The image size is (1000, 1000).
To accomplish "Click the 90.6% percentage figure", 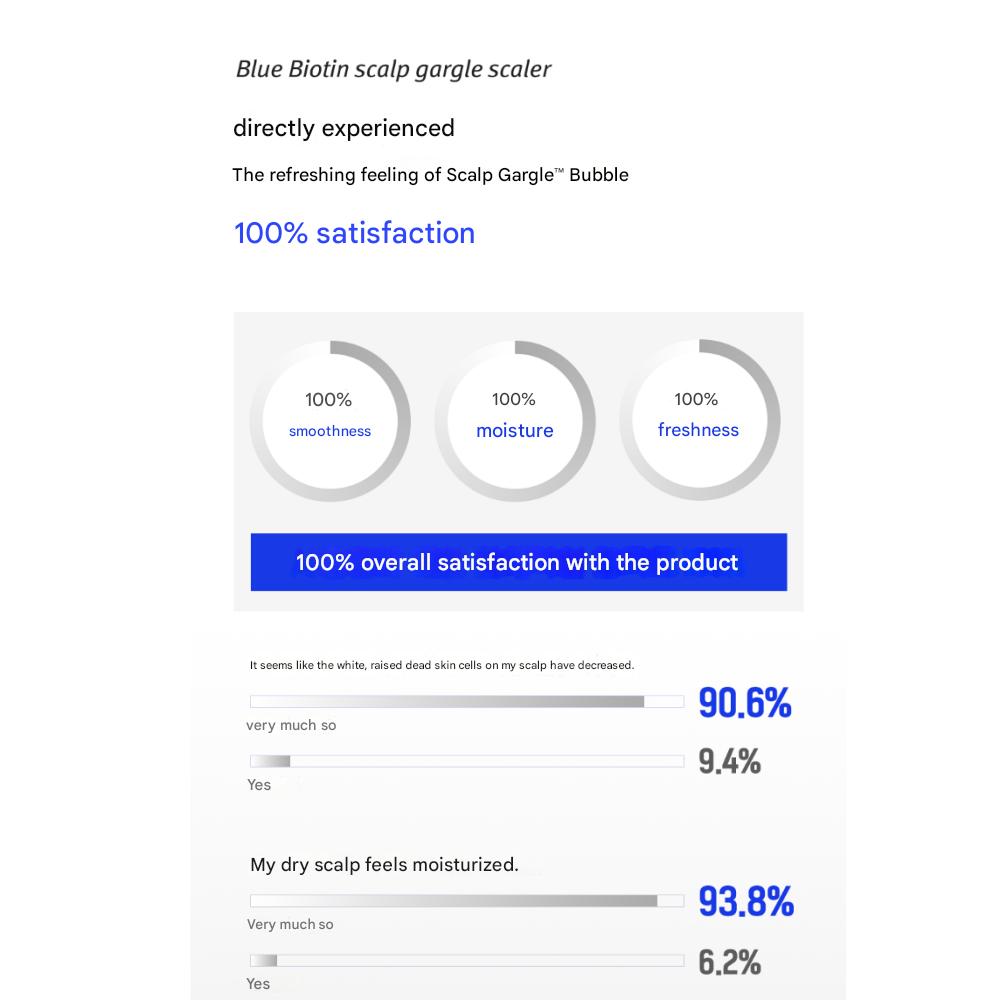I will 744,703.
